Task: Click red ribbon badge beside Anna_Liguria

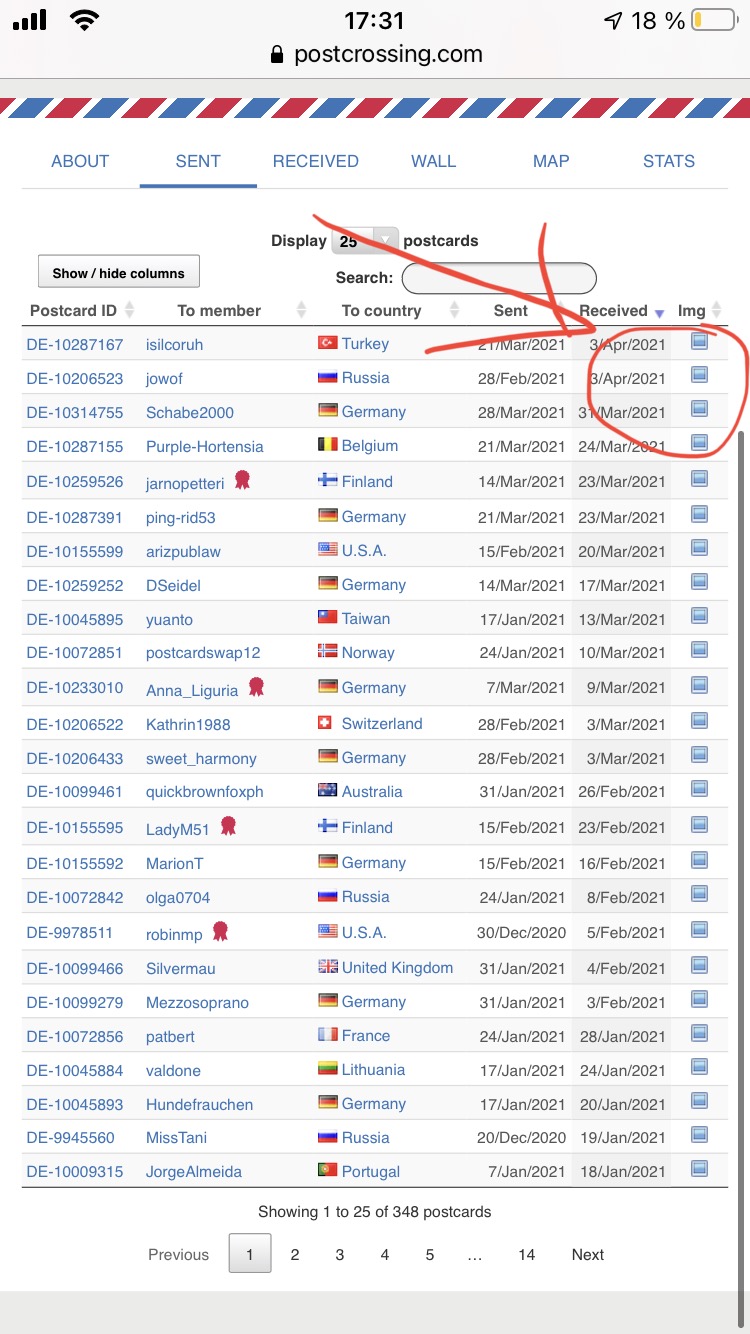Action: click(256, 687)
